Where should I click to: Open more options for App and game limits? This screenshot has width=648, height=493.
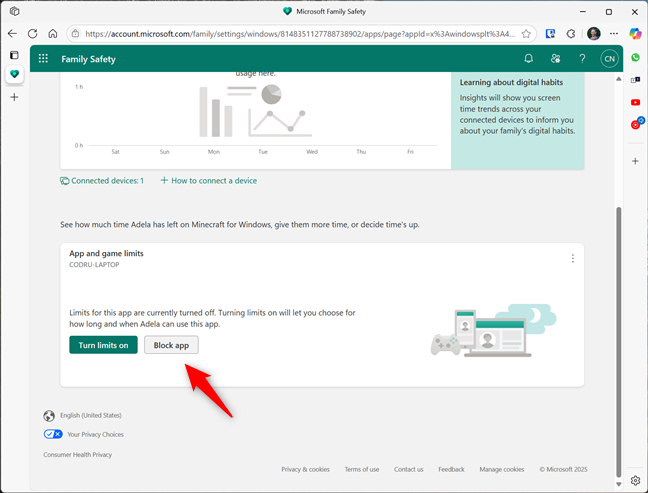572,258
